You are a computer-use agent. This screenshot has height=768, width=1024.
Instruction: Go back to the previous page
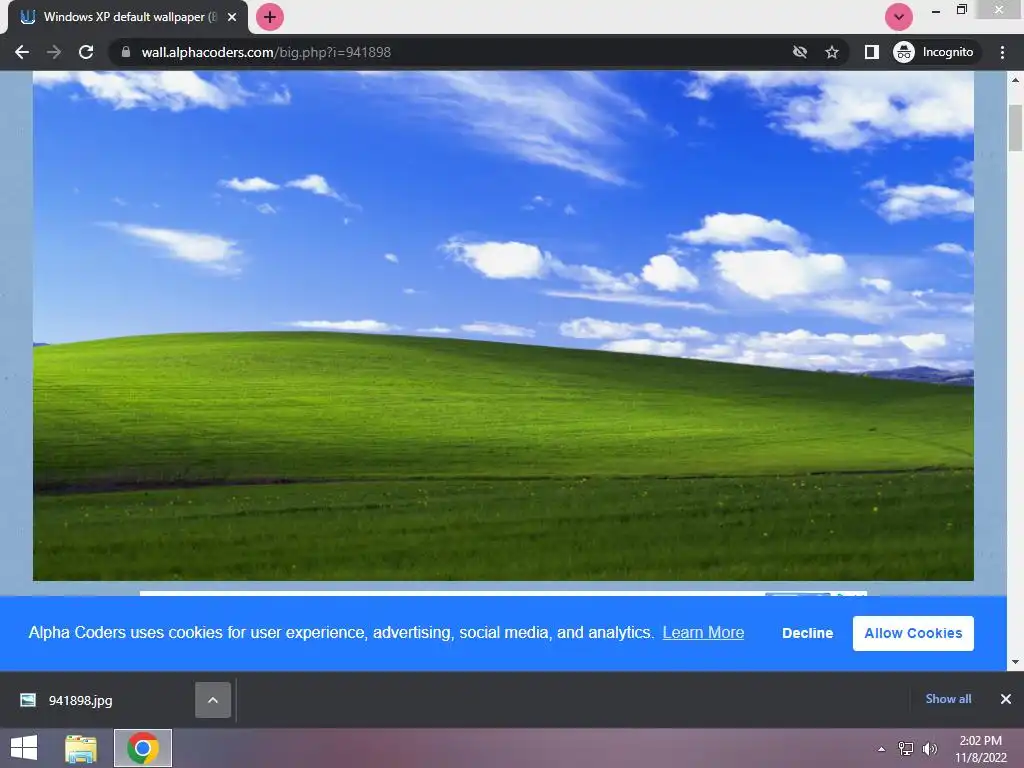[x=22, y=52]
